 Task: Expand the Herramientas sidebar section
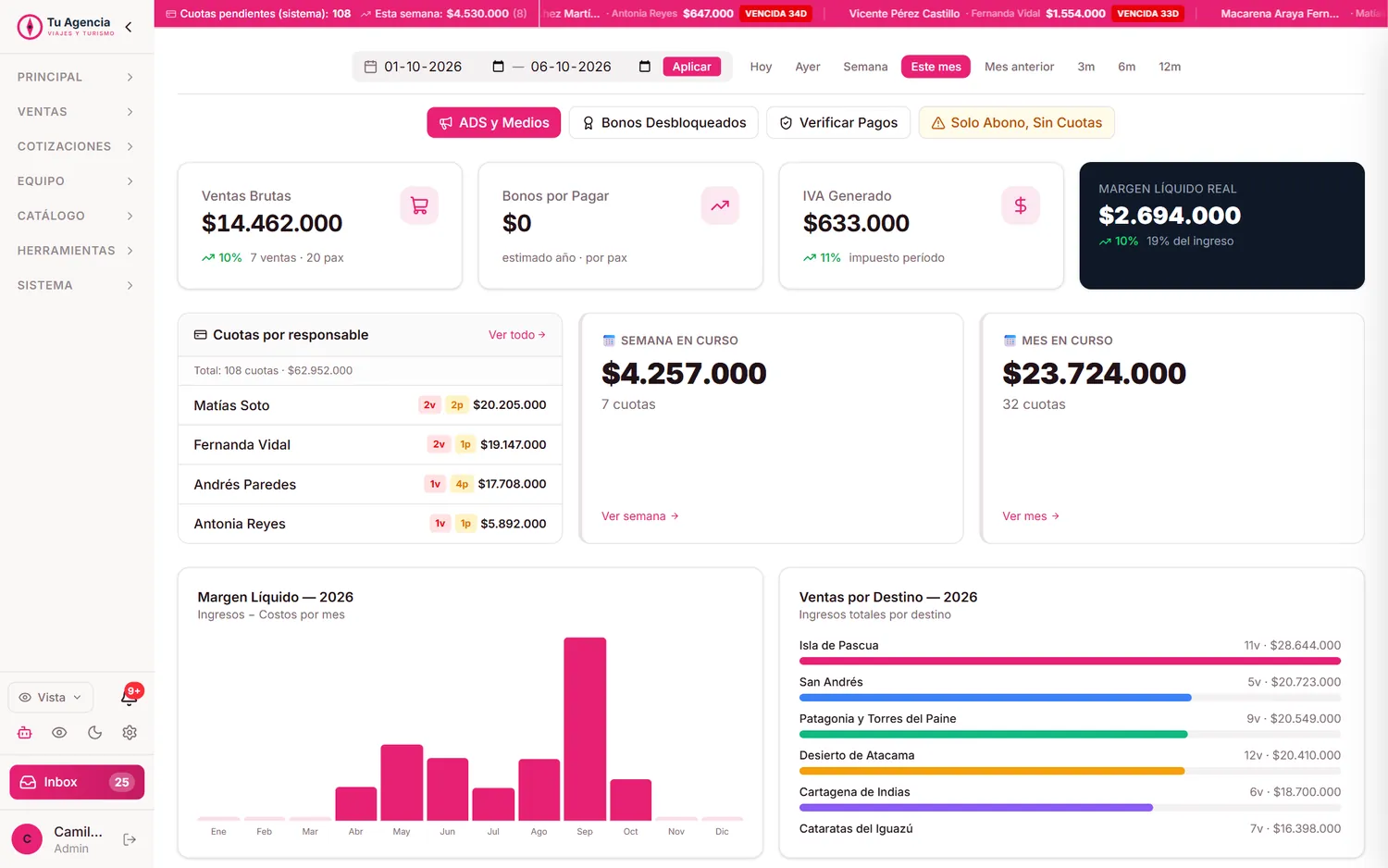coord(76,251)
